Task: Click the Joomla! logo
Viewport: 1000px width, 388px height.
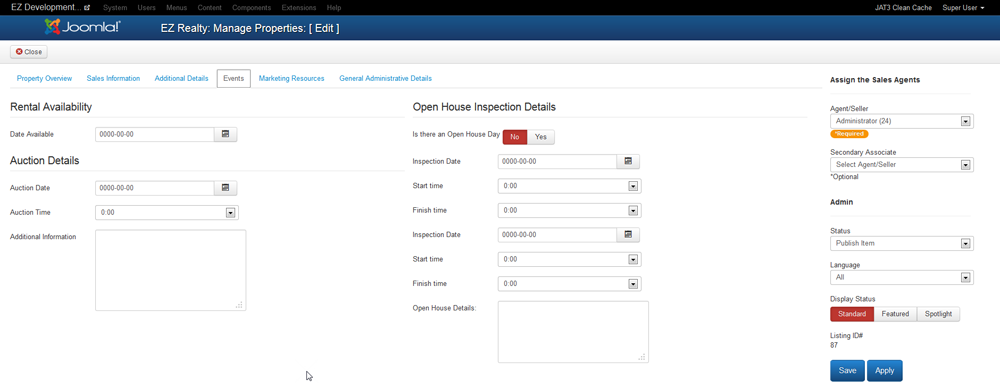Action: click(x=83, y=27)
